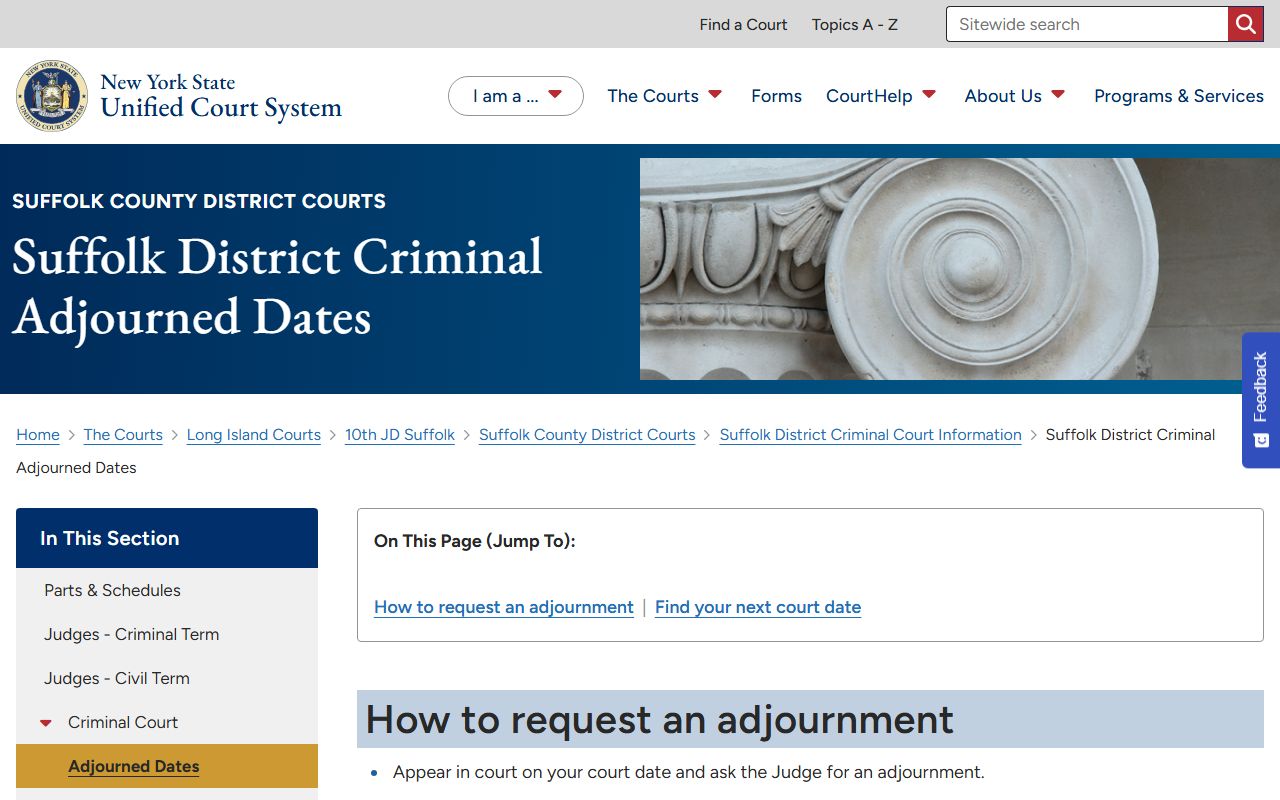This screenshot has width=1280, height=800.
Task: Open The Courts breadcrumb link
Action: [x=123, y=435]
